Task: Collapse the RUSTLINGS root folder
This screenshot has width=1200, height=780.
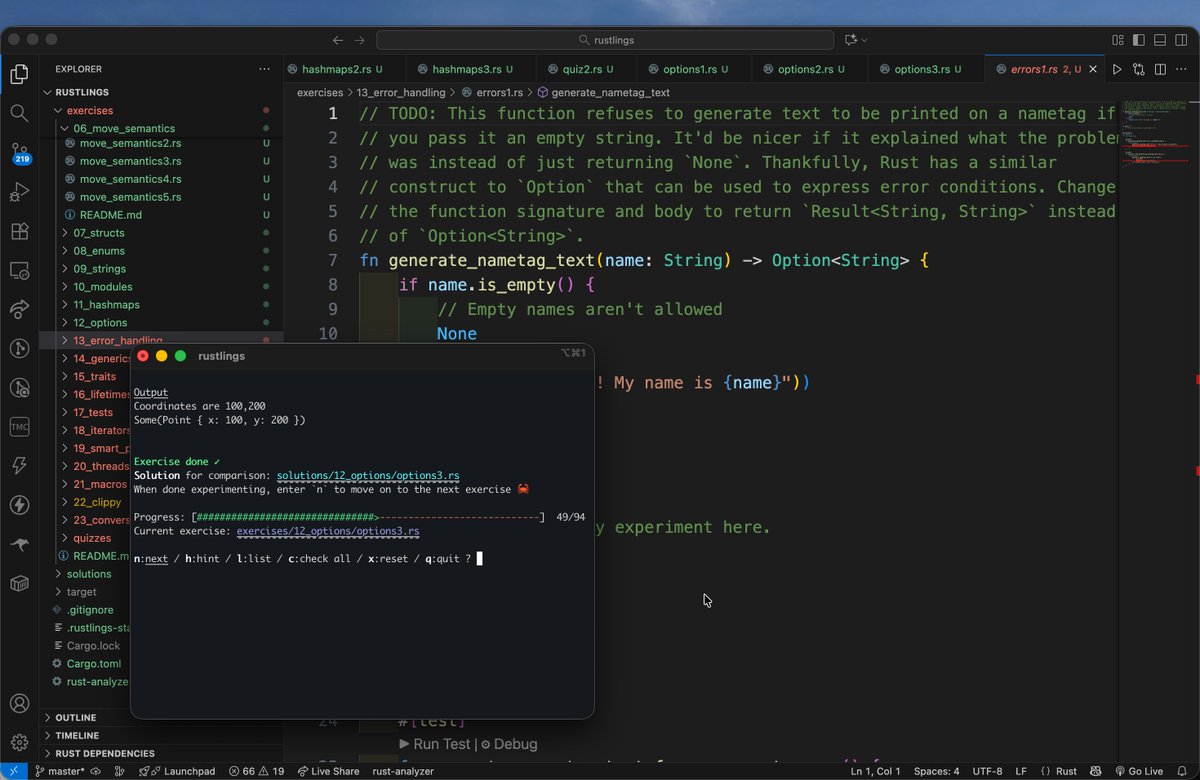Action: [x=160, y=92]
